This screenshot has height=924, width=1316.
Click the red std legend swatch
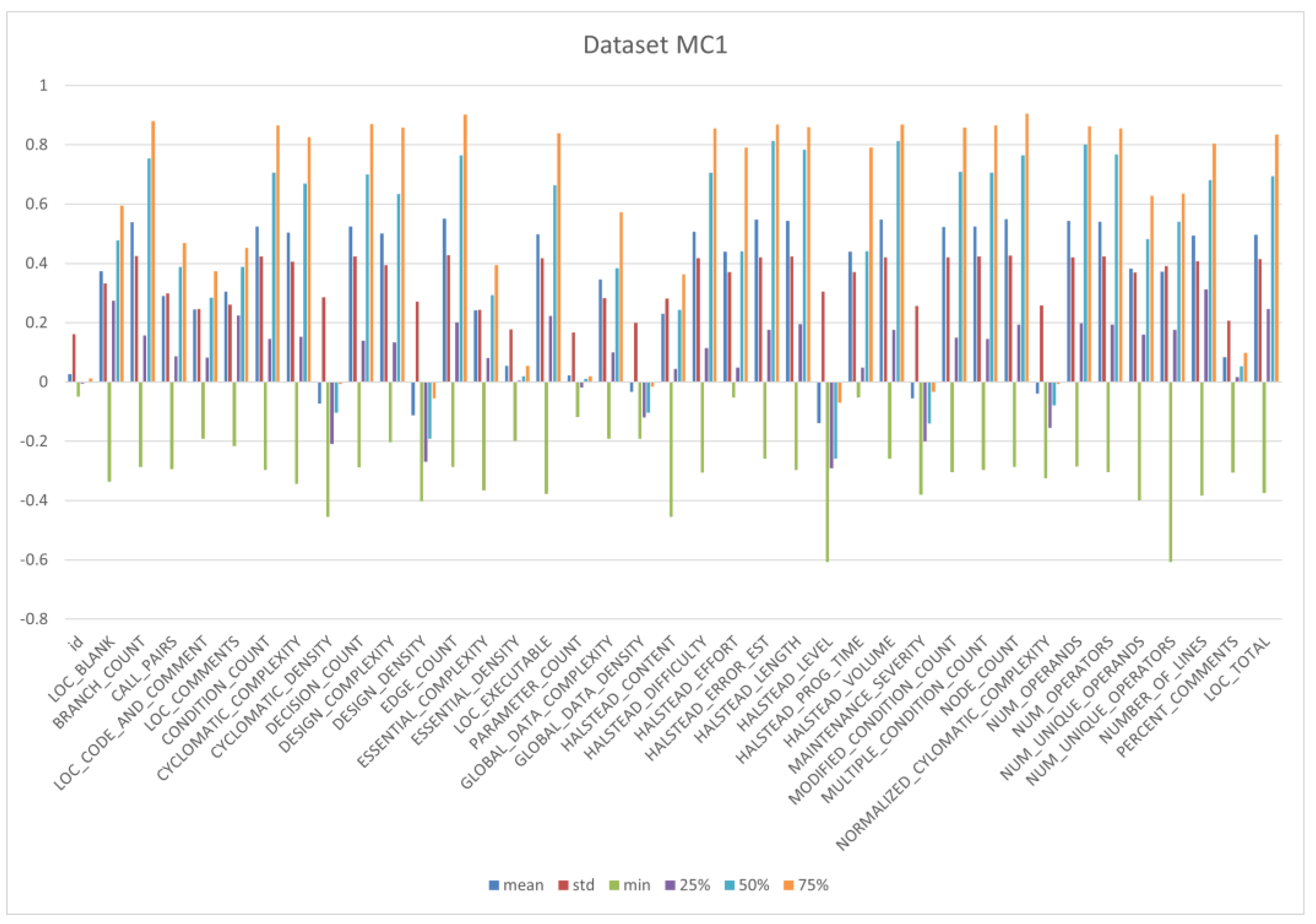(563, 885)
